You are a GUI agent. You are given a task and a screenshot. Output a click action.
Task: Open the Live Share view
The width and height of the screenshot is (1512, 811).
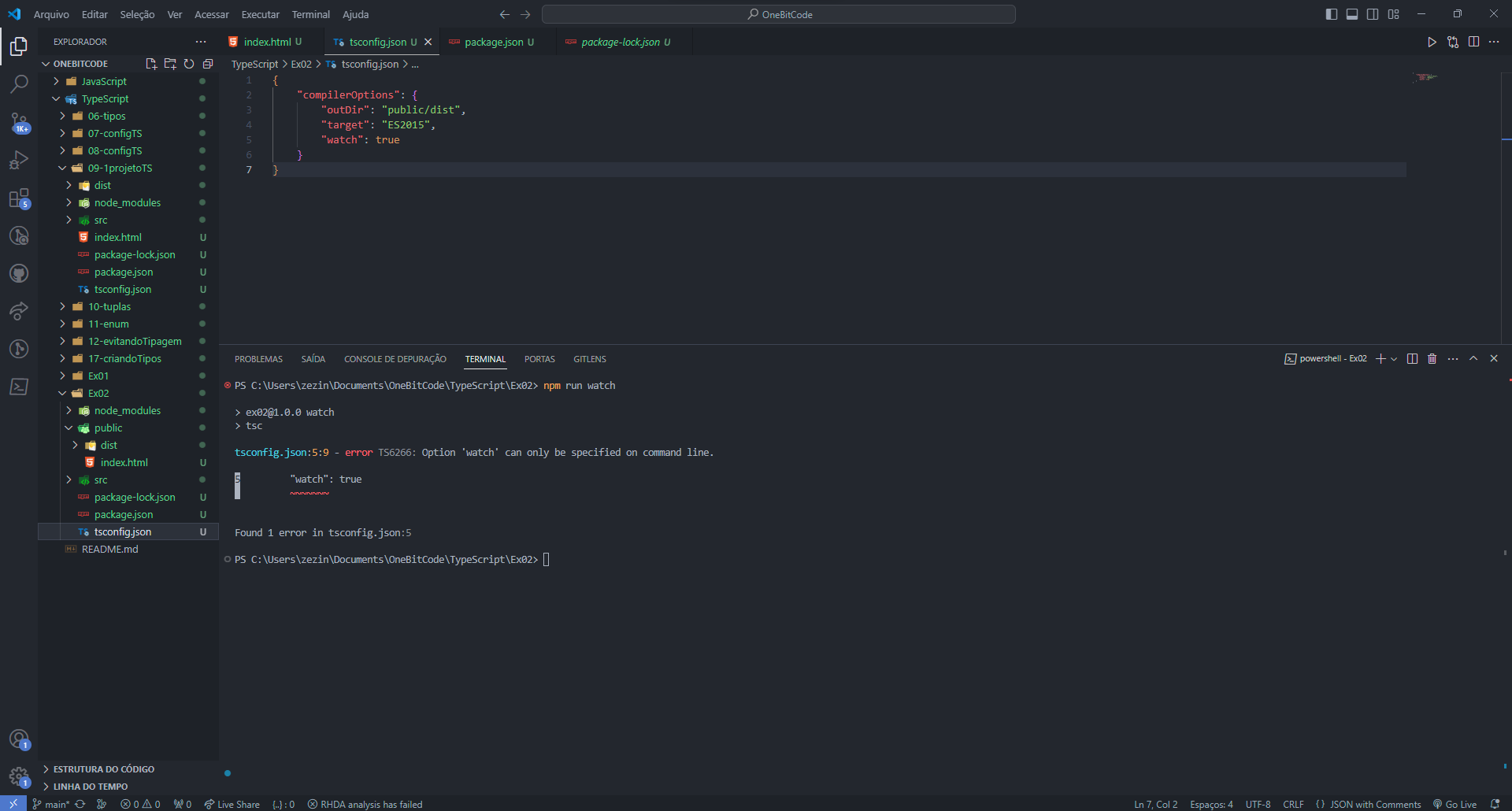click(19, 311)
